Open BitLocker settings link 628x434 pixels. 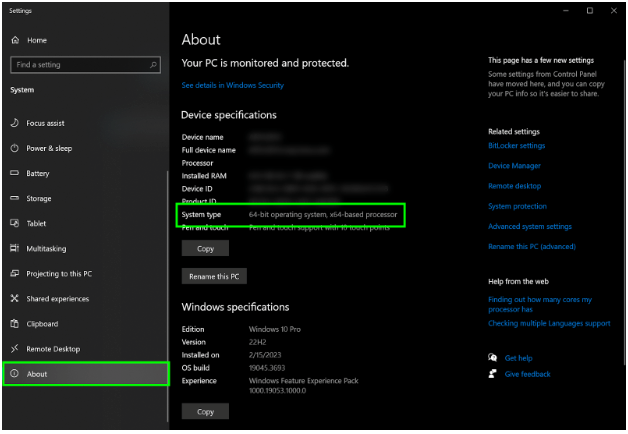516,146
